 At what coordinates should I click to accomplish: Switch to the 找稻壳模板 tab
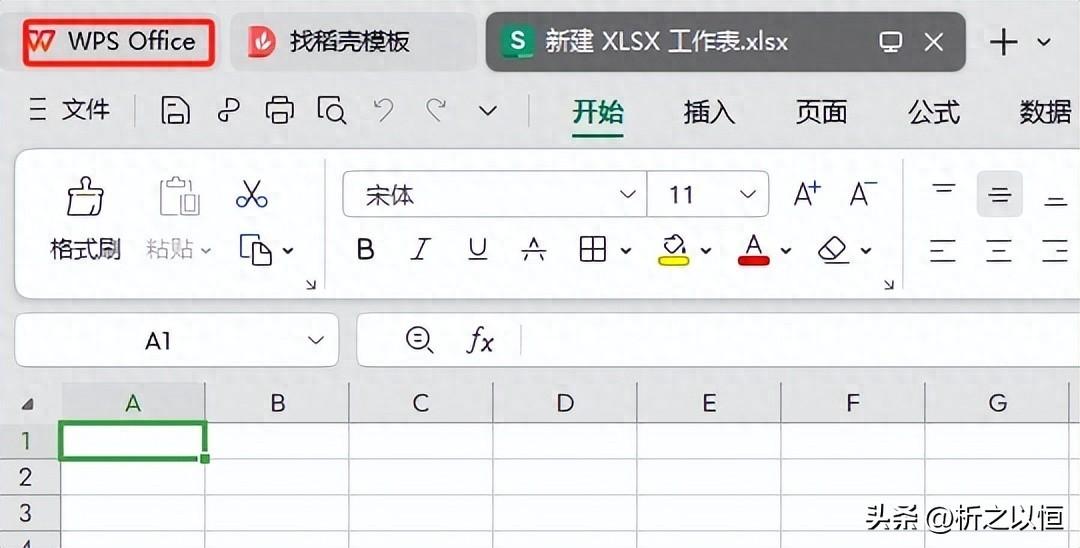pyautogui.click(x=353, y=42)
